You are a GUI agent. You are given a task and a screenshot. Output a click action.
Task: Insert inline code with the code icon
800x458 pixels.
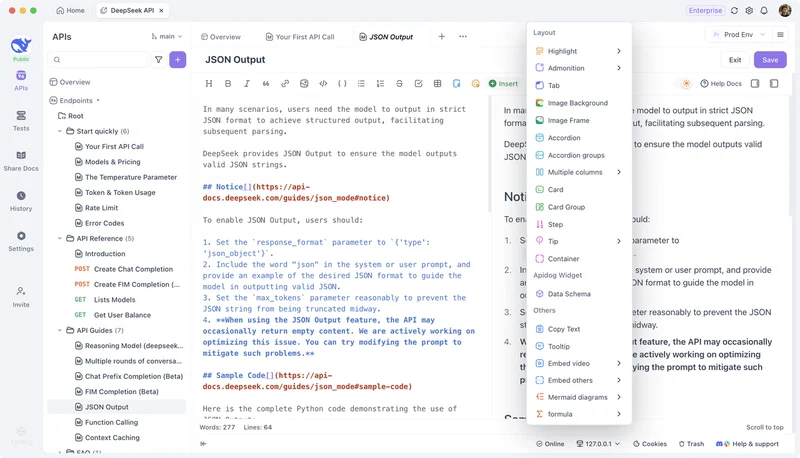point(323,84)
